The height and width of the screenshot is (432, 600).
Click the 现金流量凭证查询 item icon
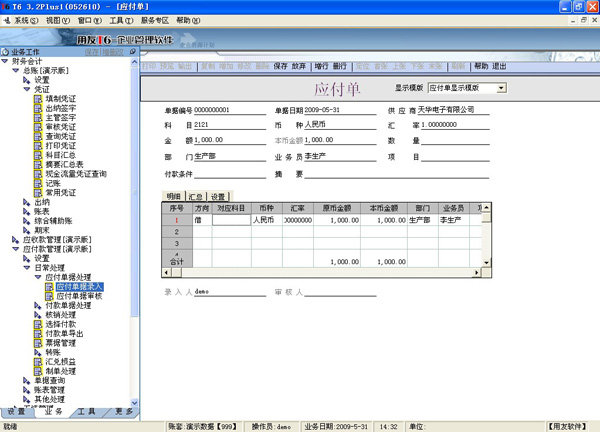point(38,174)
